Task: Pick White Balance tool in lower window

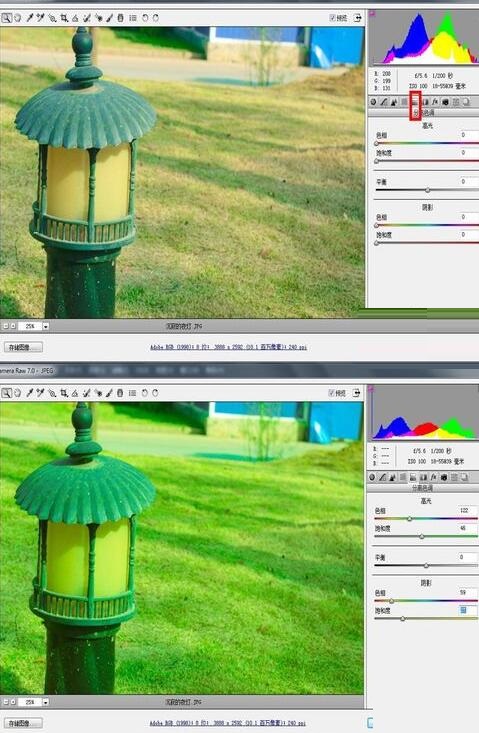Action: (x=30, y=393)
